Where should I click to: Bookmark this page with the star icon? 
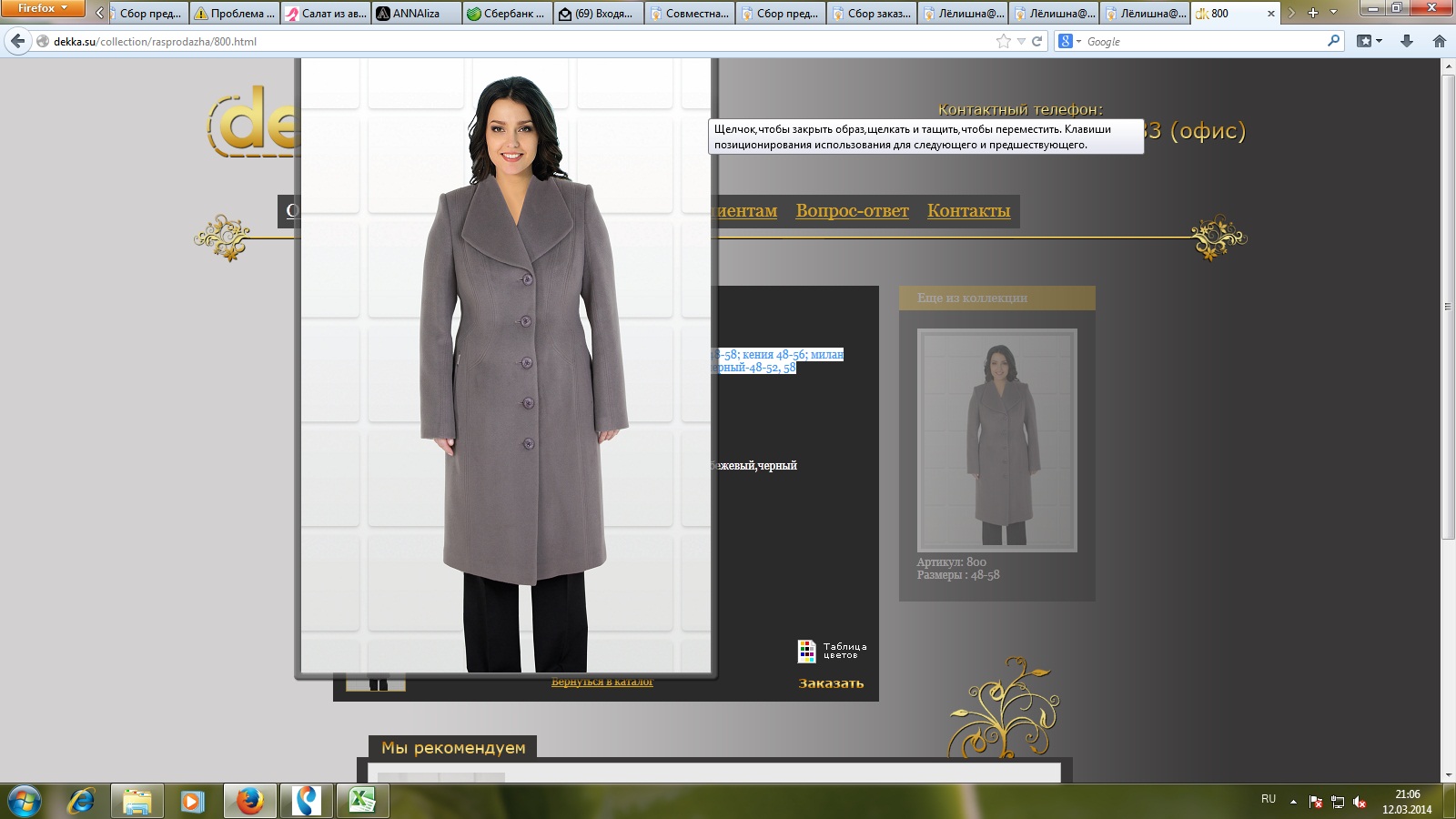1004,41
